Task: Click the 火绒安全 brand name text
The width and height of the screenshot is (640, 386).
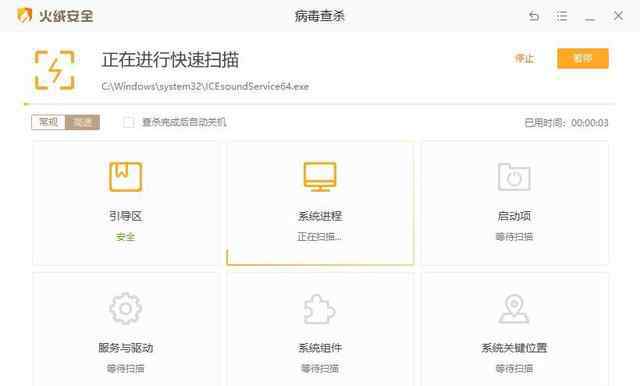Action: click(x=66, y=16)
